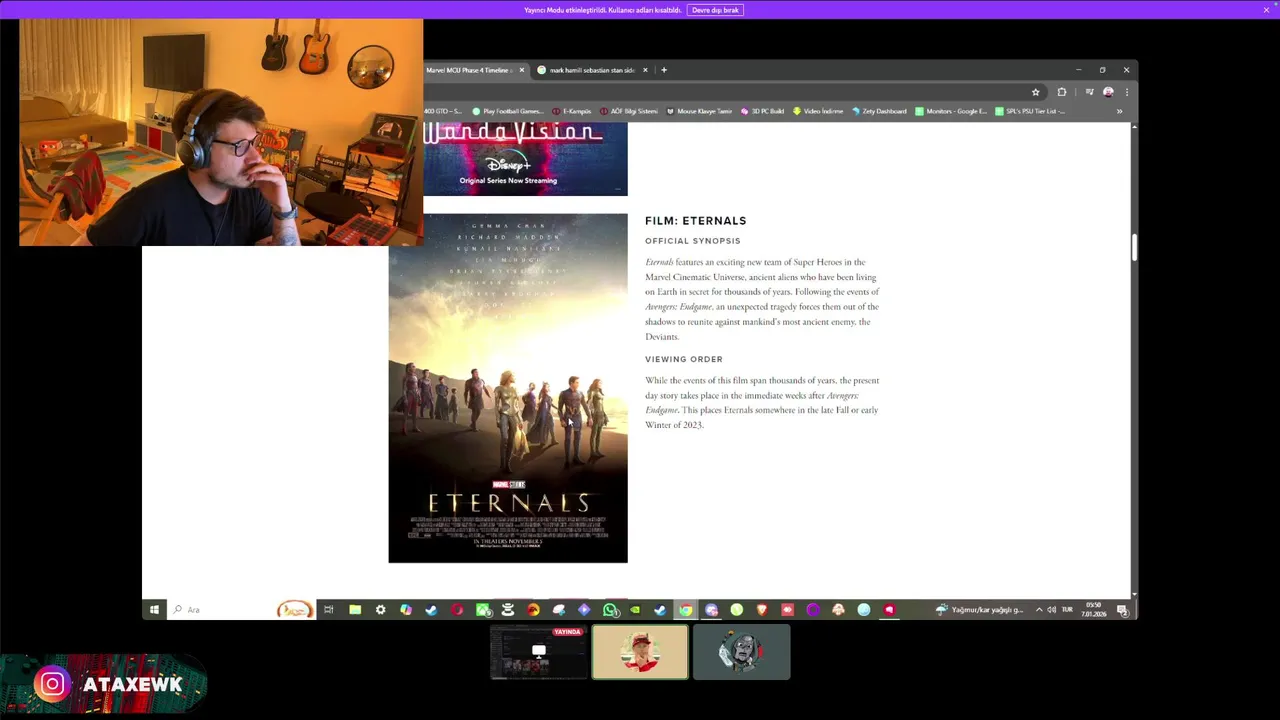Open the weather widget Yağmur/kar yağışı

[x=980, y=610]
